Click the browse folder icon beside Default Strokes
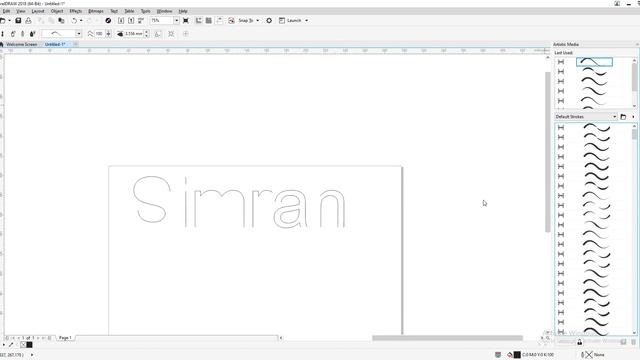Screen dimensions: 640x360 [x=623, y=117]
